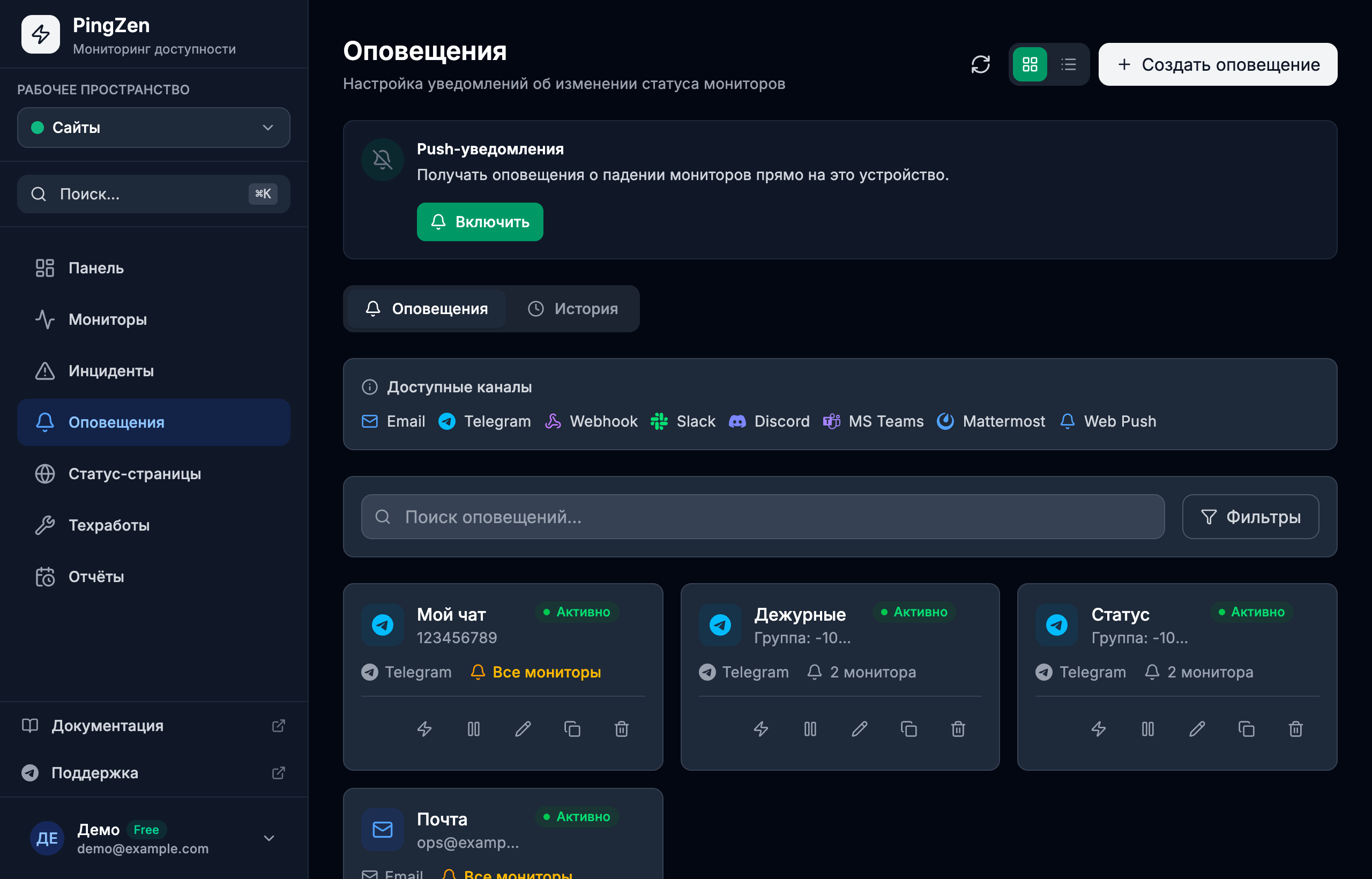1372x879 pixels.
Task: Click the Webhook channel icon
Action: coord(553,421)
